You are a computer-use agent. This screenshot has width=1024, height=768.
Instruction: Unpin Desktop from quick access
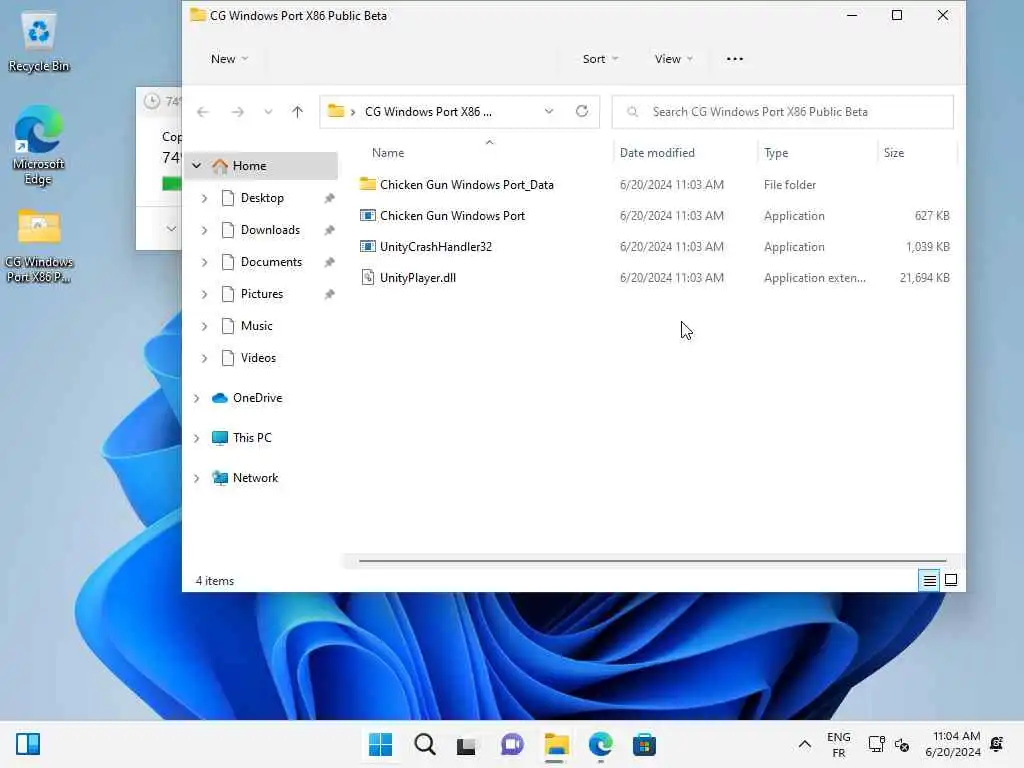(x=329, y=198)
